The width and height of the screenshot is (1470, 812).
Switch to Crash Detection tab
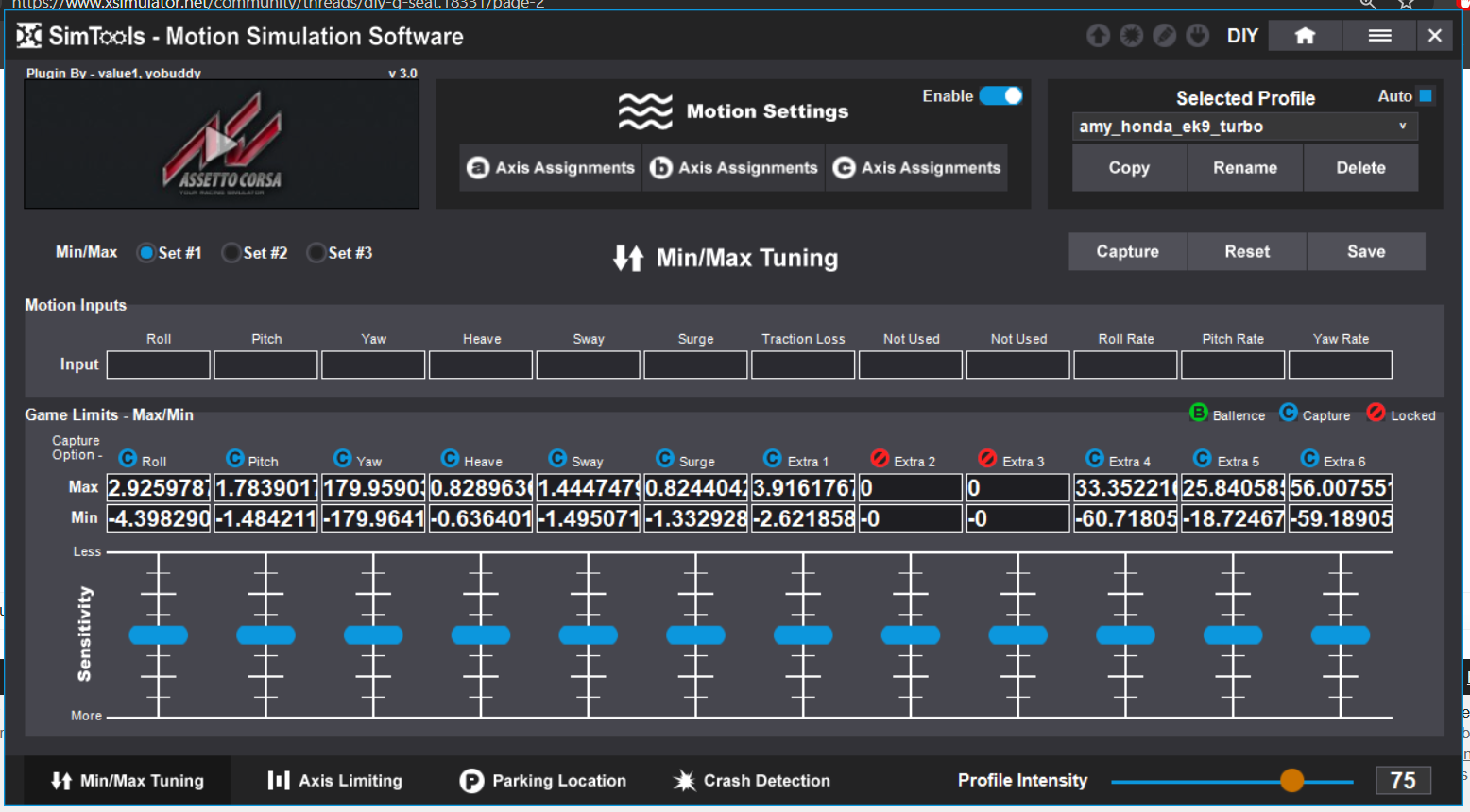(x=751, y=781)
